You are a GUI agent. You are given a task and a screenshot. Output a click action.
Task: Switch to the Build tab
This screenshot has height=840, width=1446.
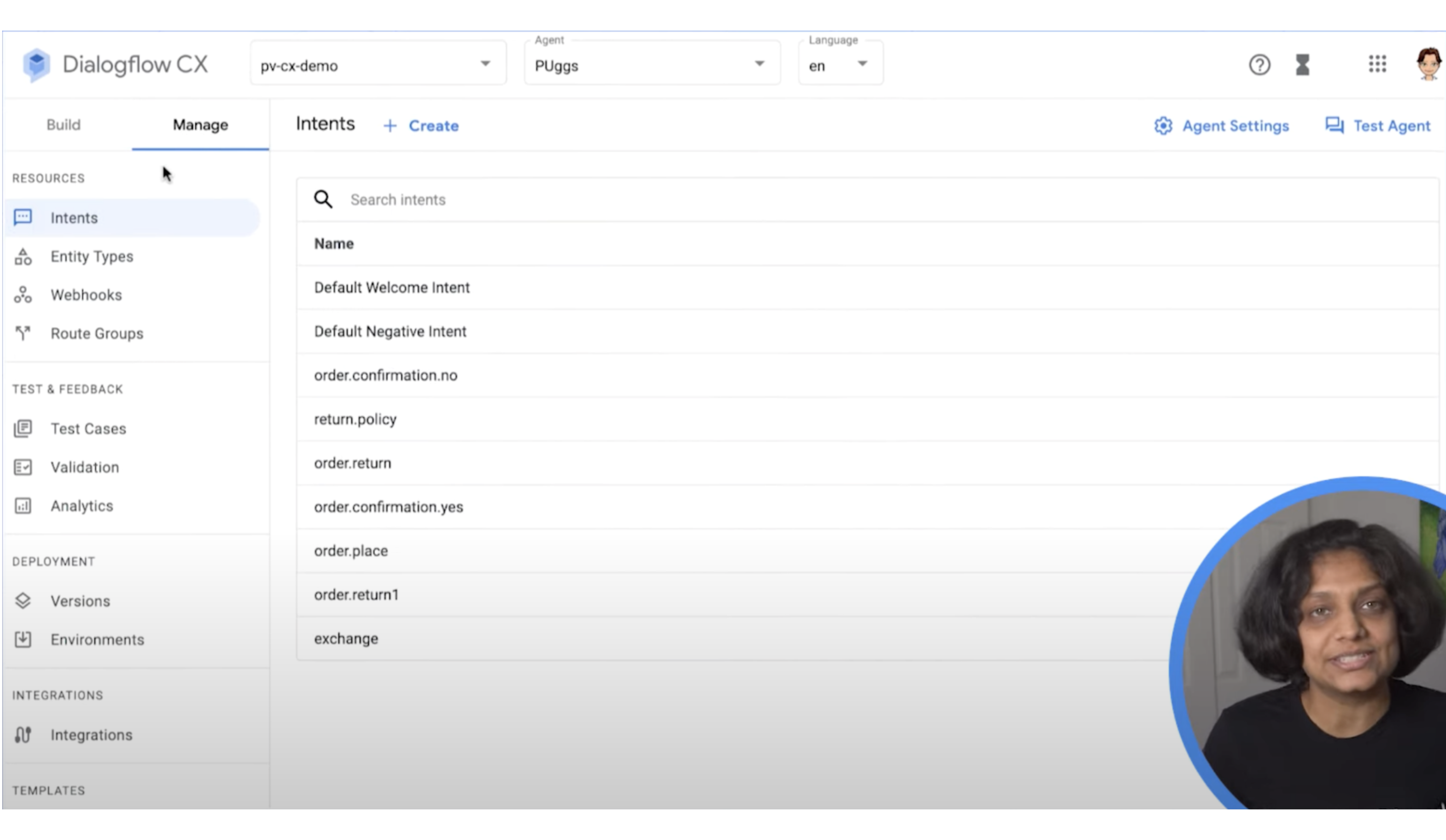click(x=64, y=124)
